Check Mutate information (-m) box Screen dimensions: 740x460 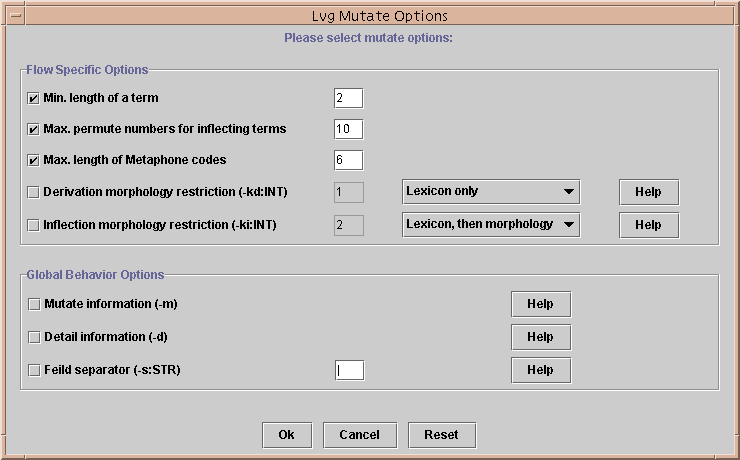click(34, 304)
